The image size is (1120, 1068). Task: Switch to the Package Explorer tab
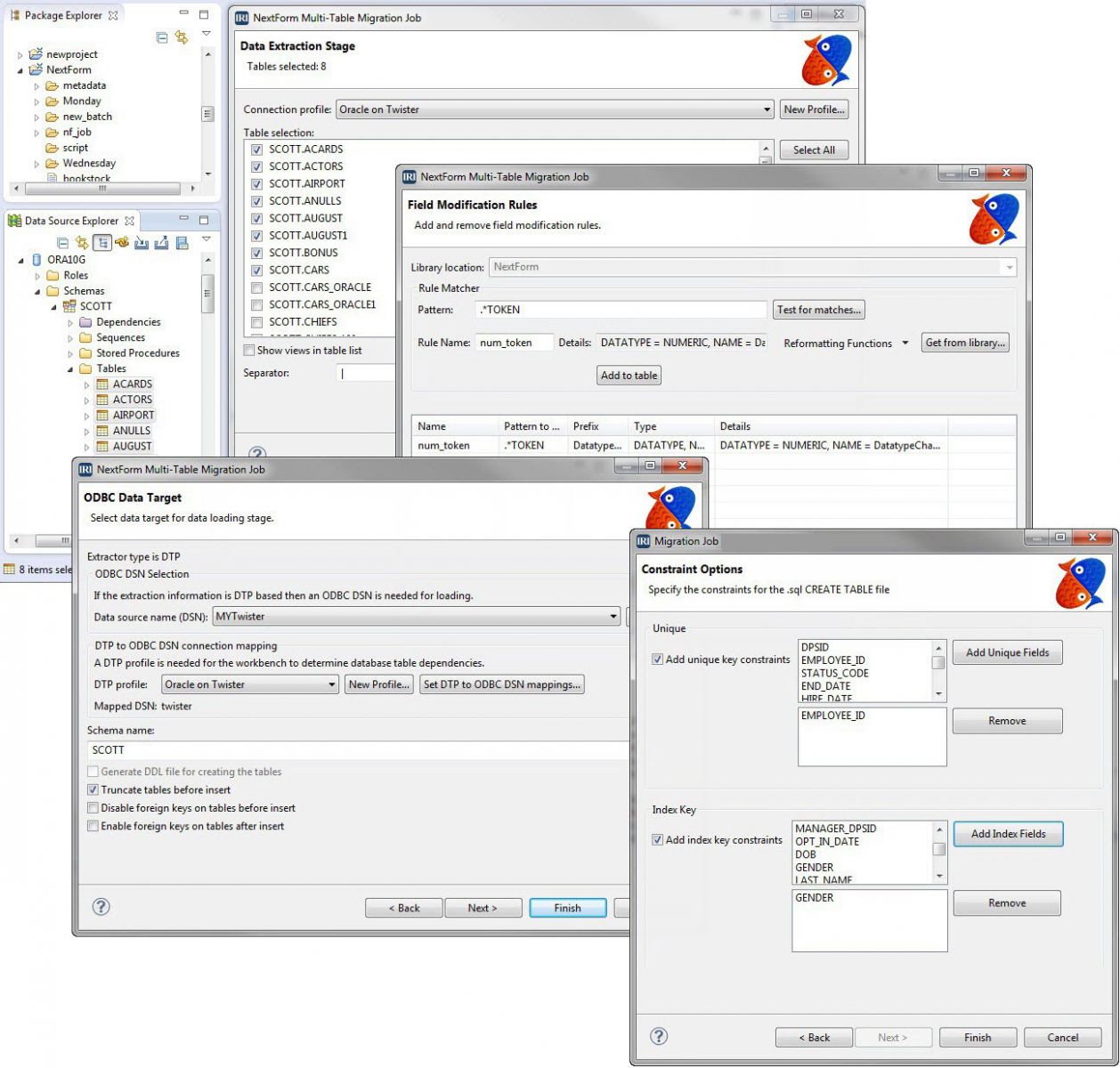point(63,16)
